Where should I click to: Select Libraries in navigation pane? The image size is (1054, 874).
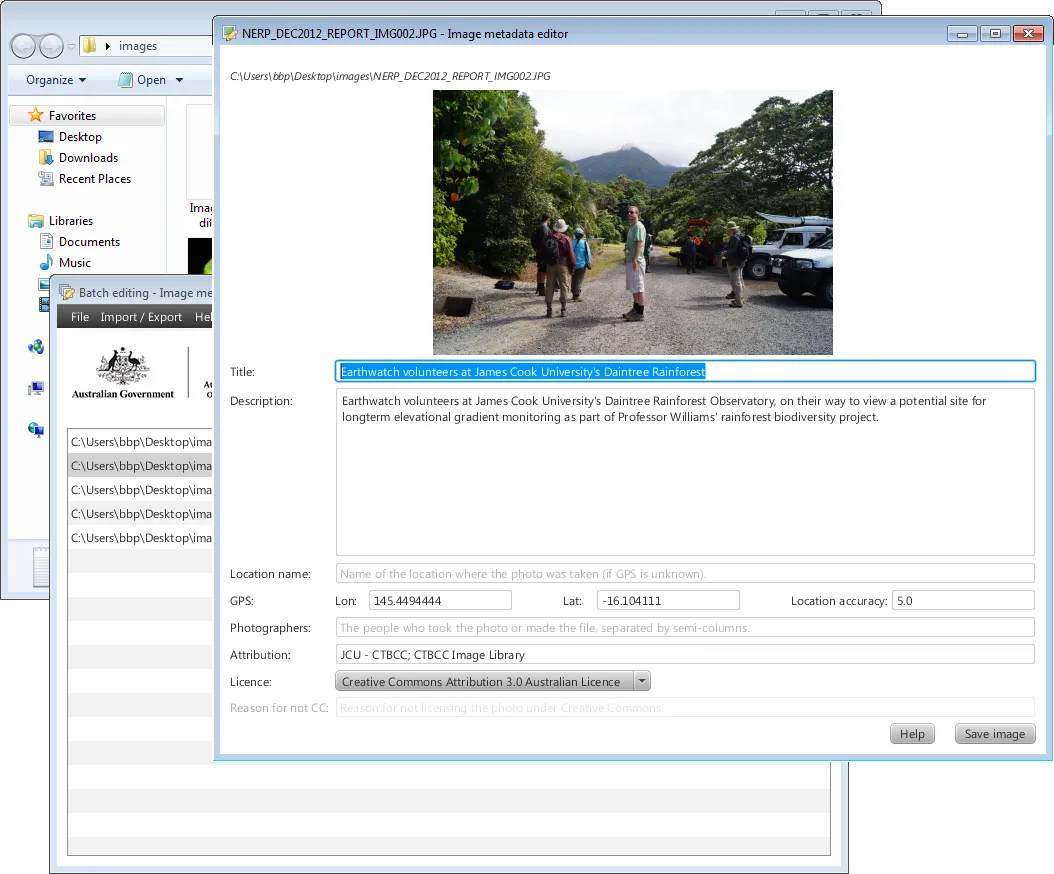point(71,221)
